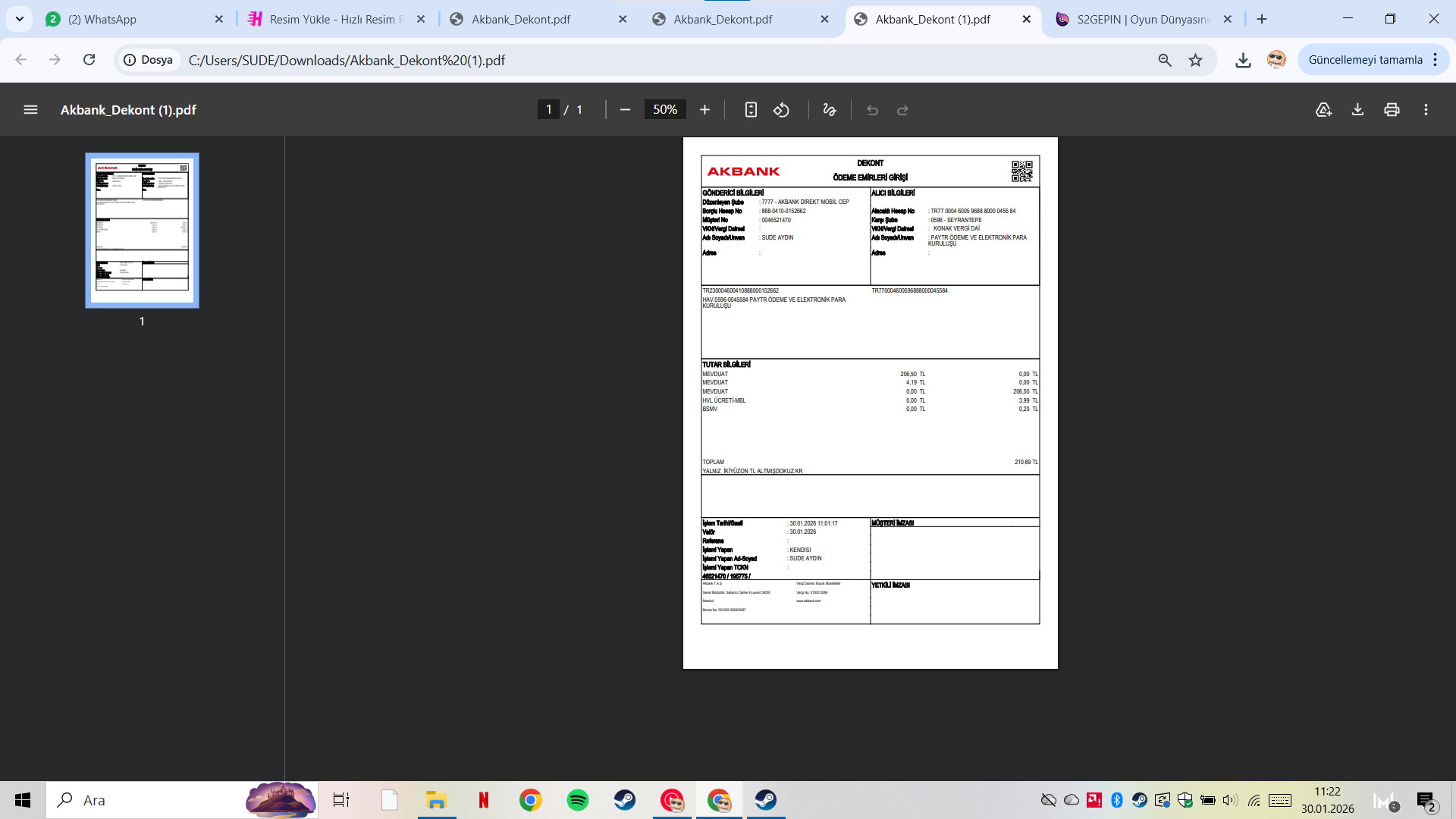The height and width of the screenshot is (819, 1456).
Task: Open the browser zoom magnifier icon
Action: [1165, 60]
